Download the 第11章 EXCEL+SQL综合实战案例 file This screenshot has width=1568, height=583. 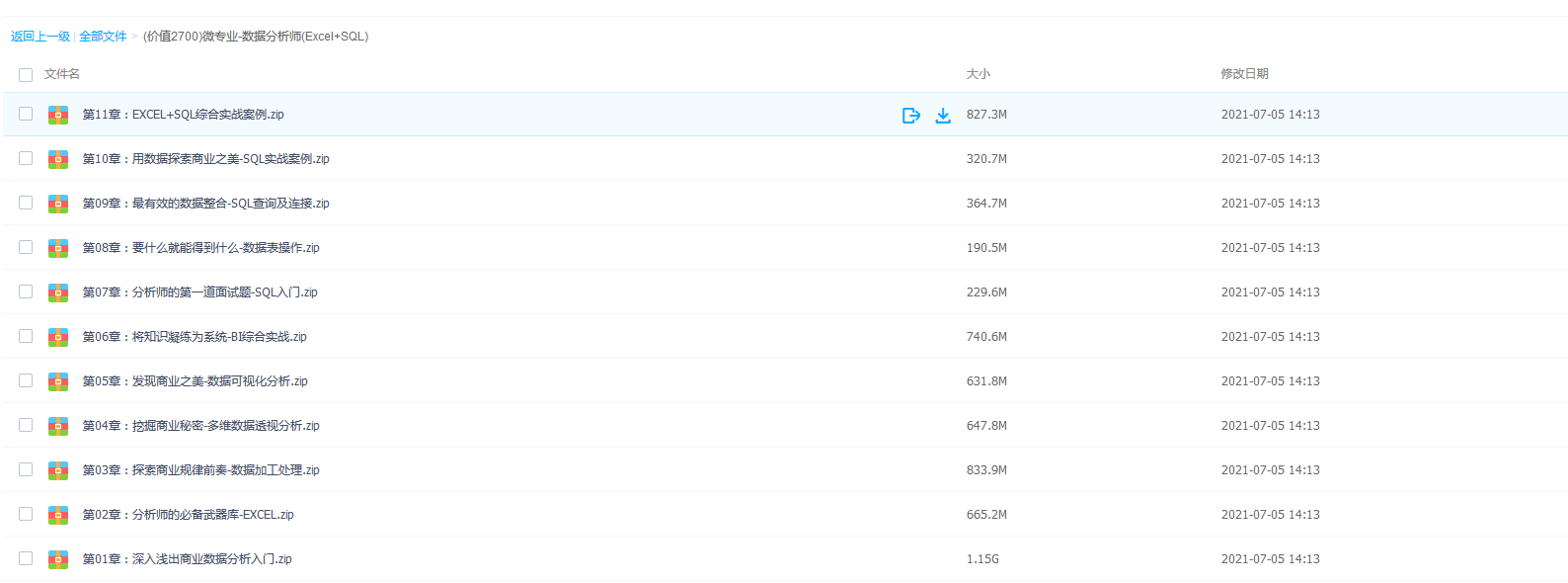(943, 116)
